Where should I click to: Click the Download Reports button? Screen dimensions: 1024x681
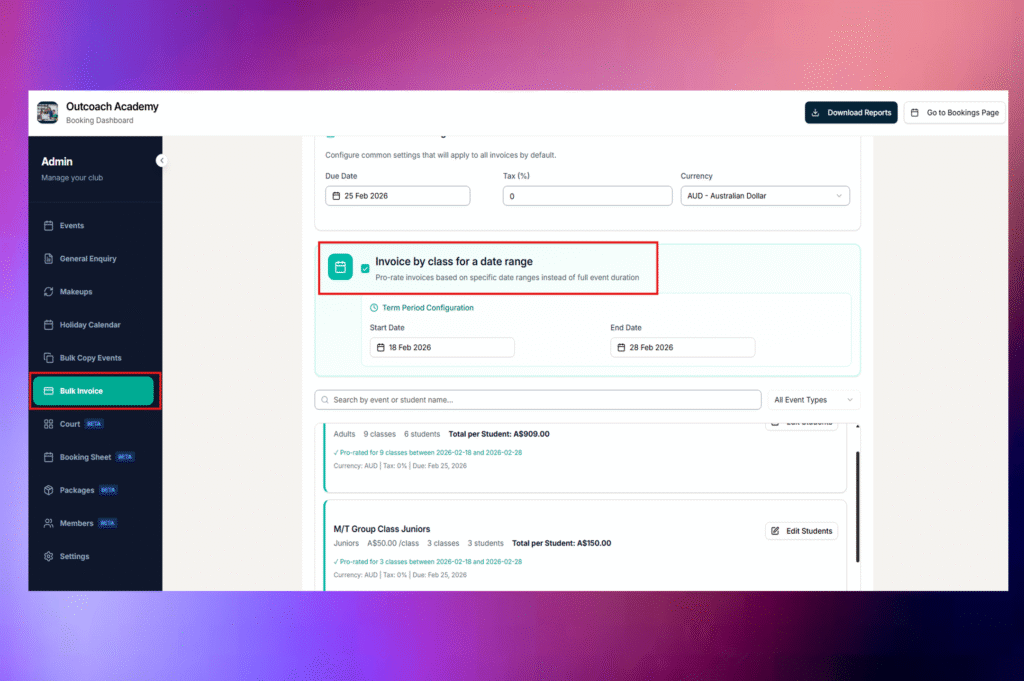(851, 113)
